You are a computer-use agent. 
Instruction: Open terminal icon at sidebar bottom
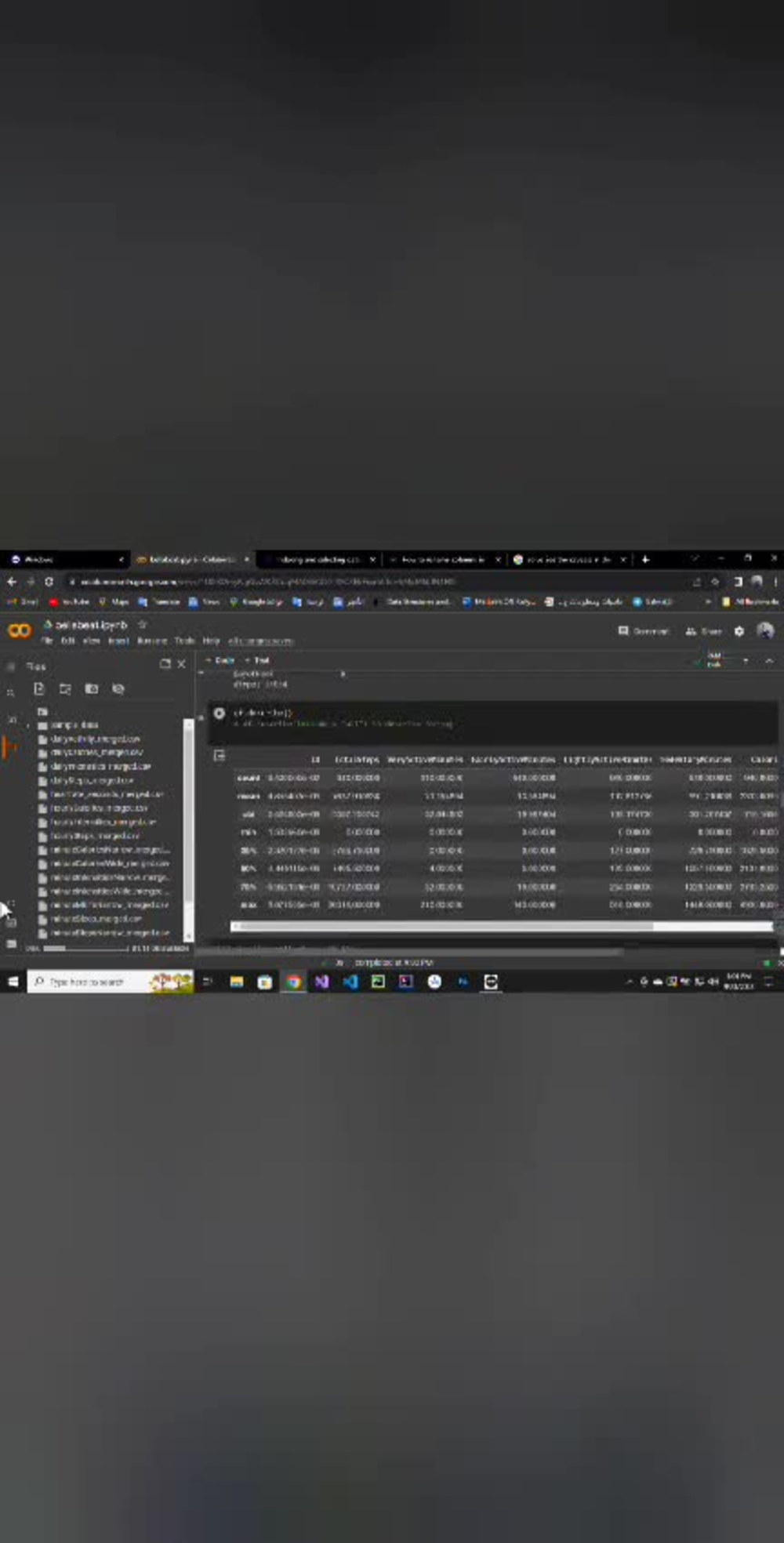pyautogui.click(x=11, y=943)
